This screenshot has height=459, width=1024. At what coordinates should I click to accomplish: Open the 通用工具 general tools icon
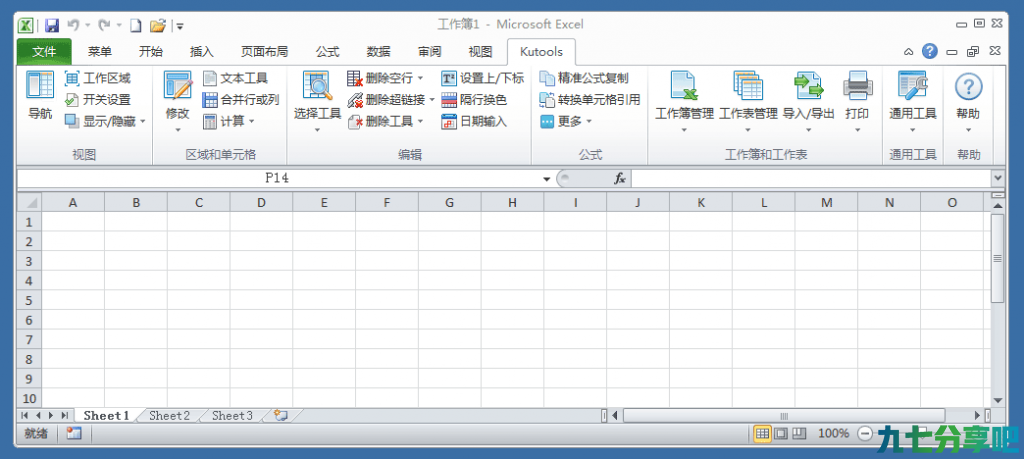pos(912,86)
